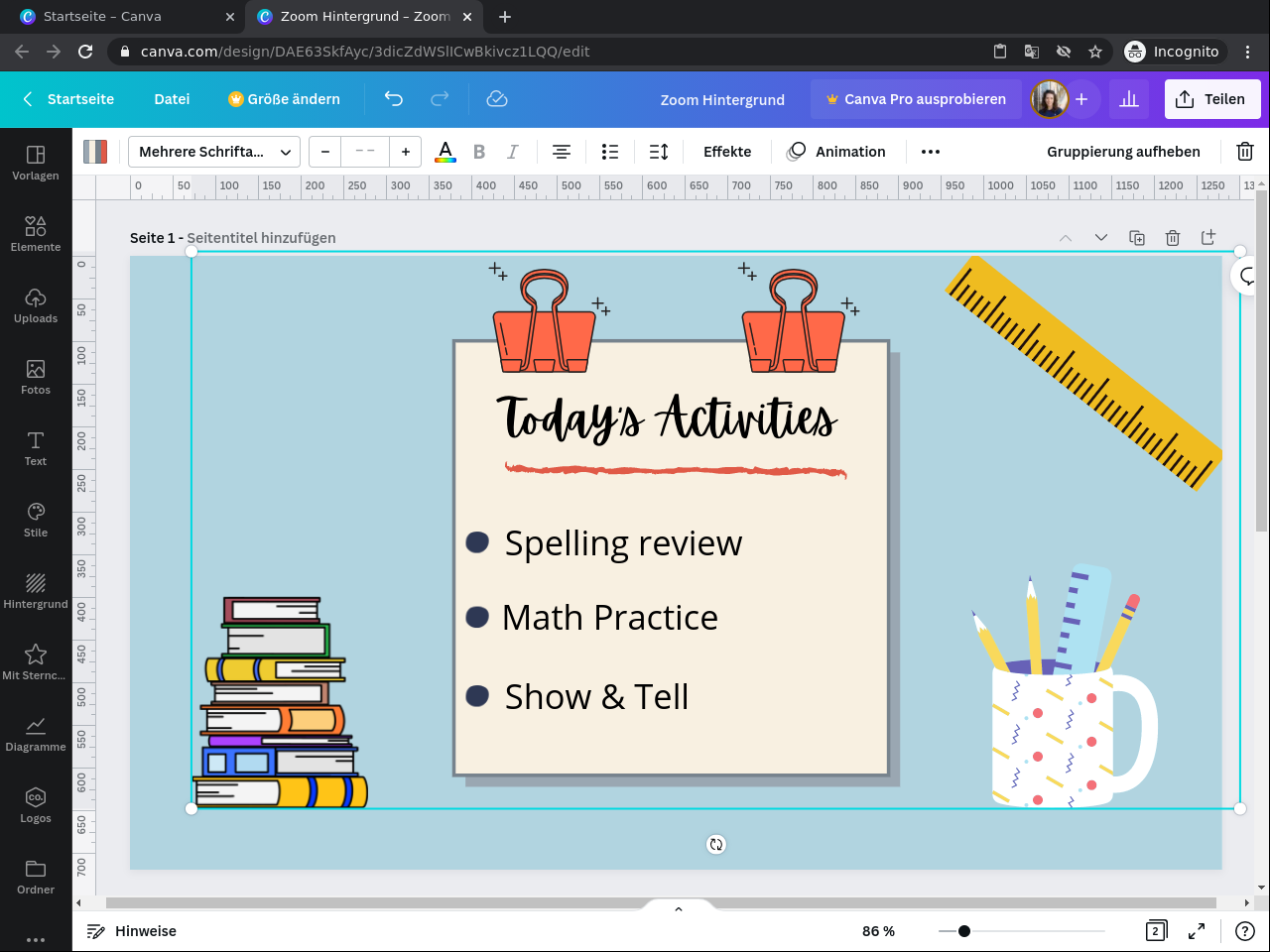Open the Text panel in sidebar

36,448
